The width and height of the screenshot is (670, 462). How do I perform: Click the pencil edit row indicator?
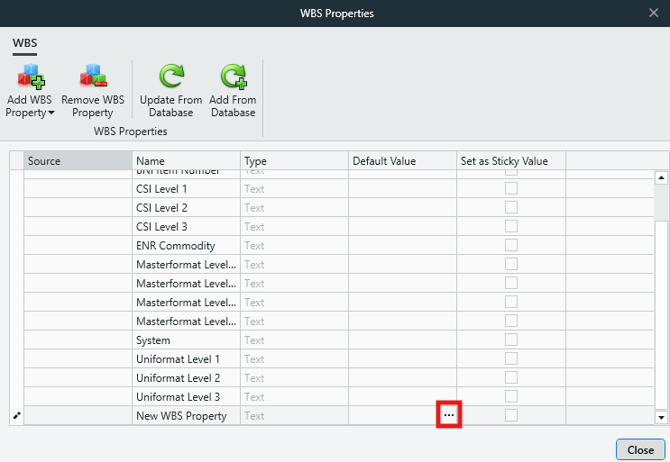point(15,415)
